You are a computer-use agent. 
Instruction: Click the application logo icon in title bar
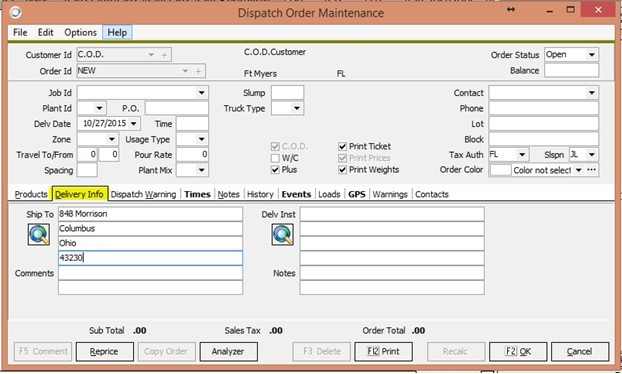[x=16, y=12]
